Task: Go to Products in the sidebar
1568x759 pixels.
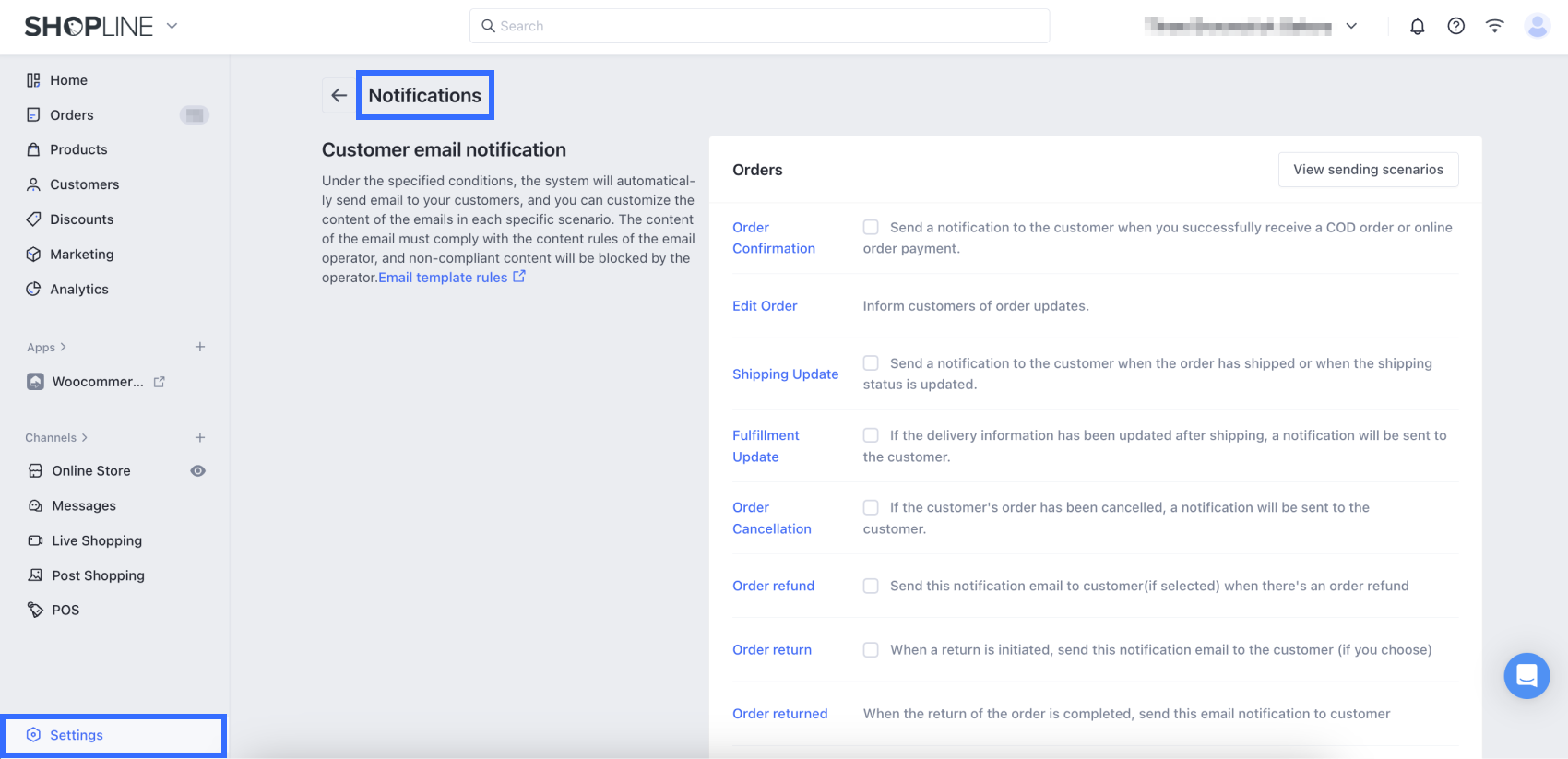Action: (x=78, y=149)
